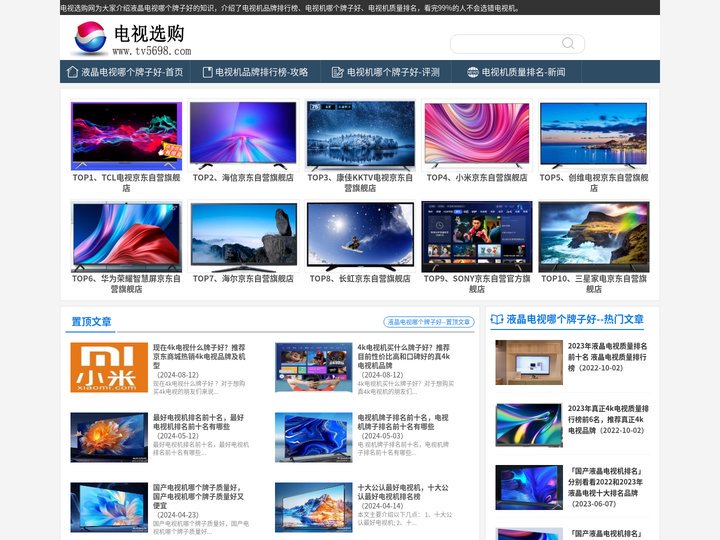Click the site logo globe icon
Viewport: 720px width, 540px height.
[90, 38]
